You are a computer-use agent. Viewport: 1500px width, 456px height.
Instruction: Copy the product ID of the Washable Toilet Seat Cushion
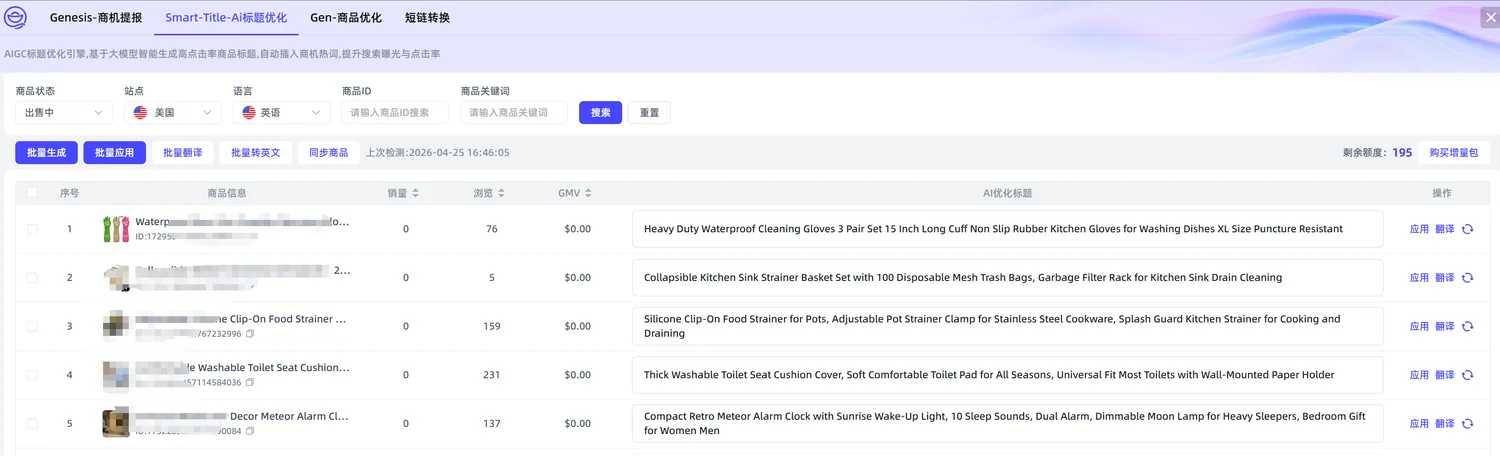[x=250, y=382]
